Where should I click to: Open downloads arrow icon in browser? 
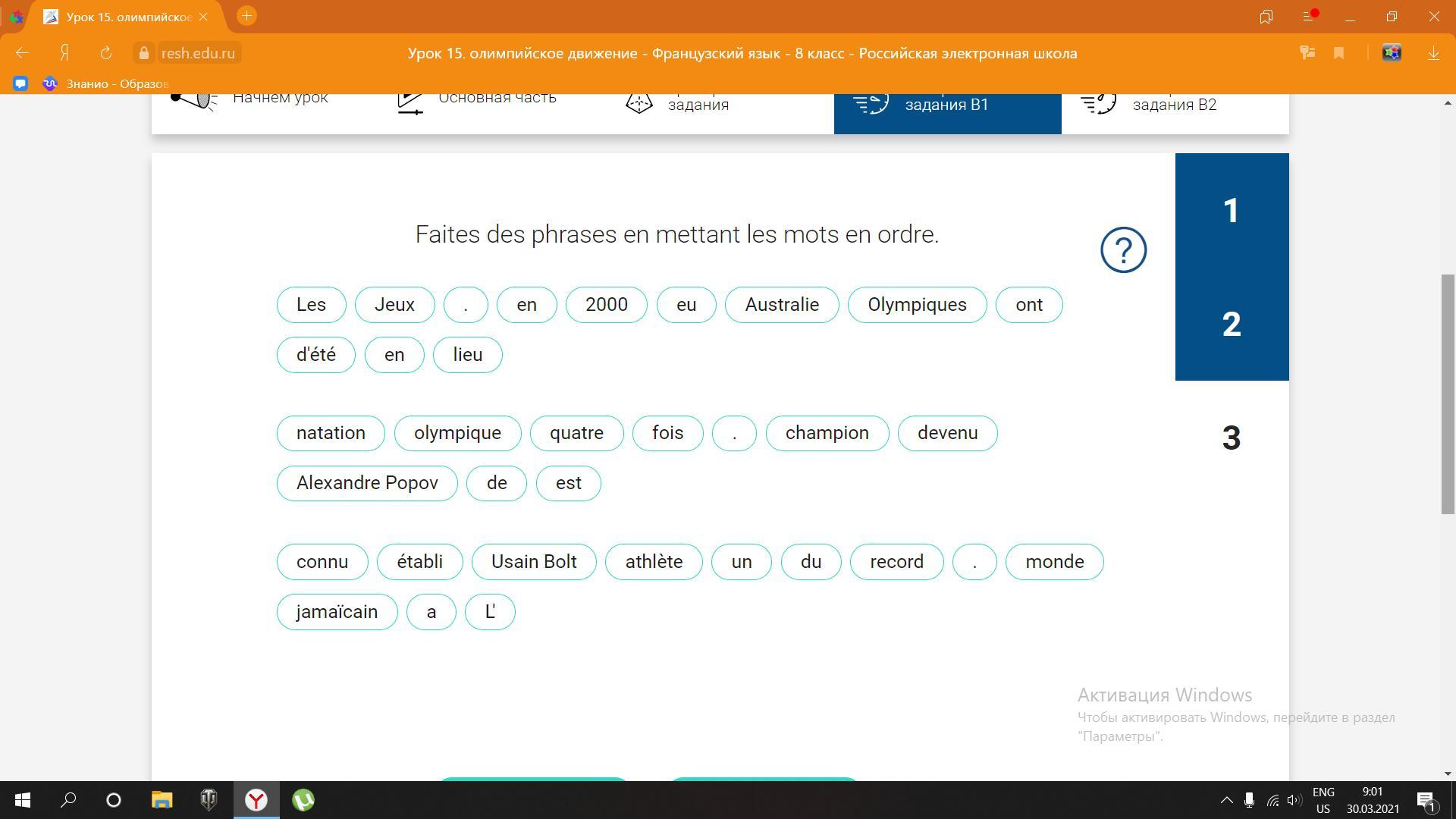[x=1433, y=53]
